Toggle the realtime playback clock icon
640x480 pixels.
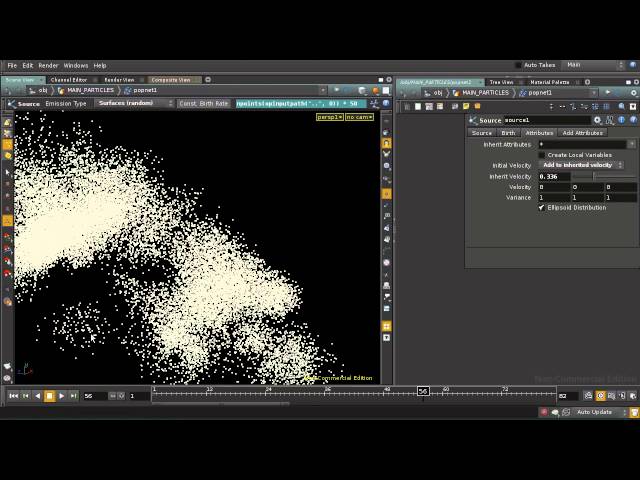[600, 396]
